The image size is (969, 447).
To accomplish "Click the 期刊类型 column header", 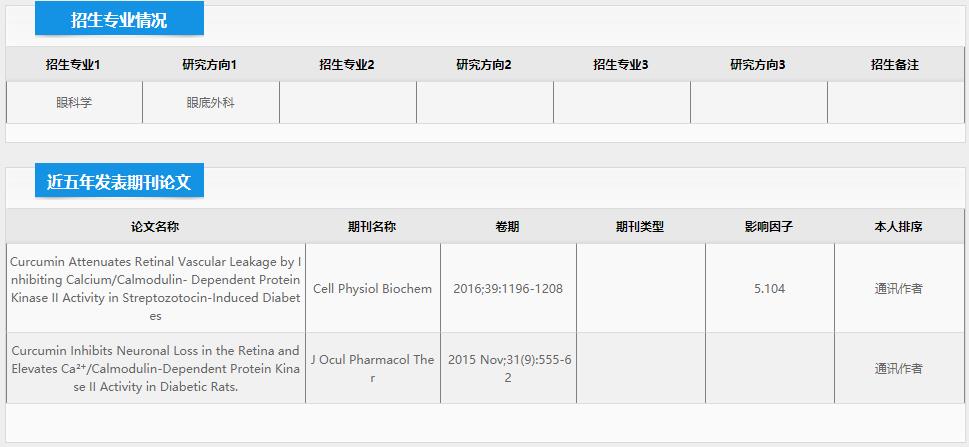I will click(x=640, y=227).
